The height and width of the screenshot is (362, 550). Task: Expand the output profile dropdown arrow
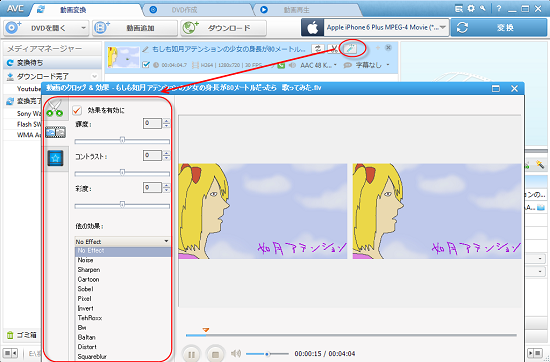pos(443,27)
